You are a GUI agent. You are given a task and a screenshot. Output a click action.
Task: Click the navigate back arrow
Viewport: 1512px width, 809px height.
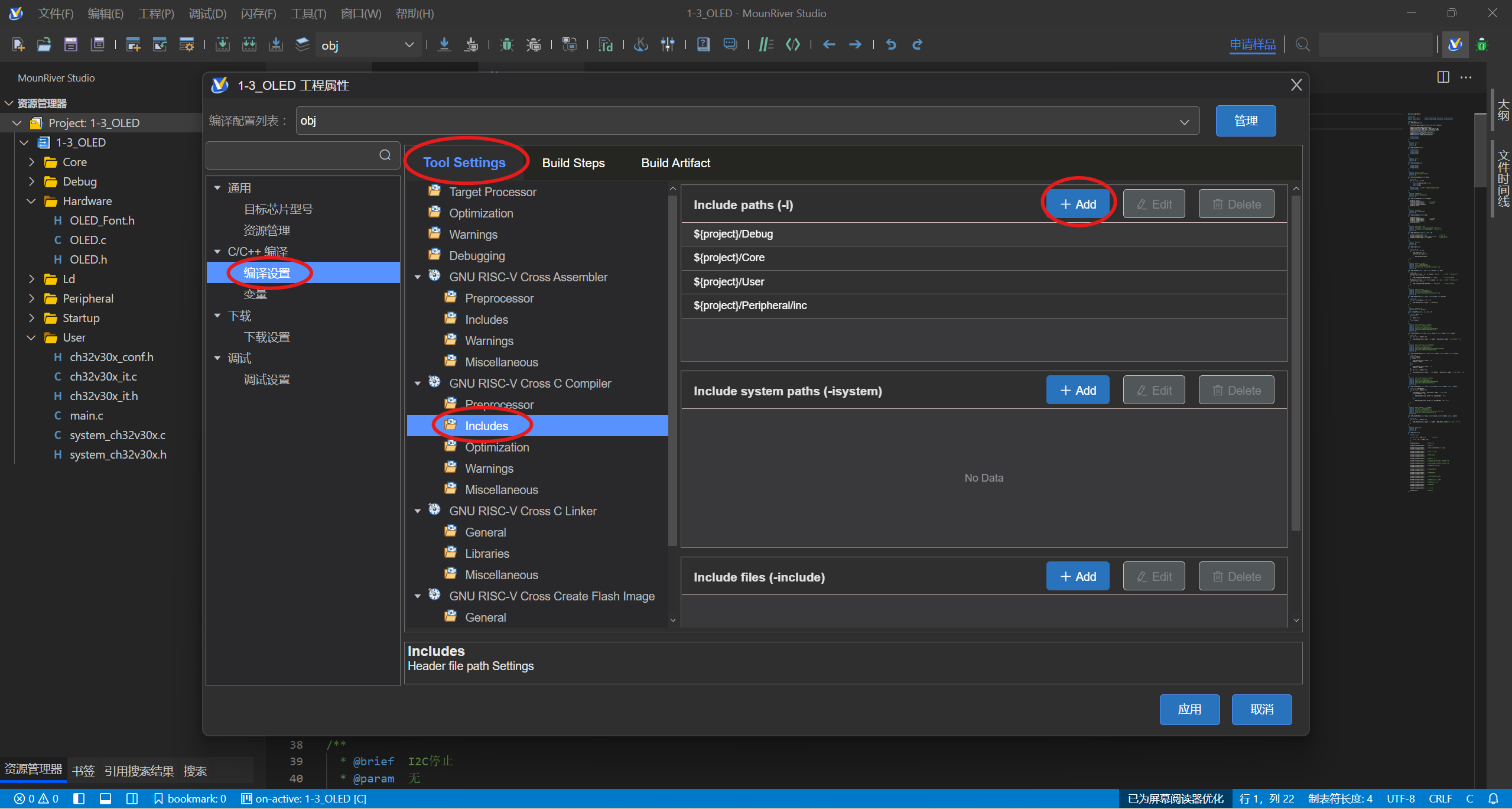coord(829,44)
